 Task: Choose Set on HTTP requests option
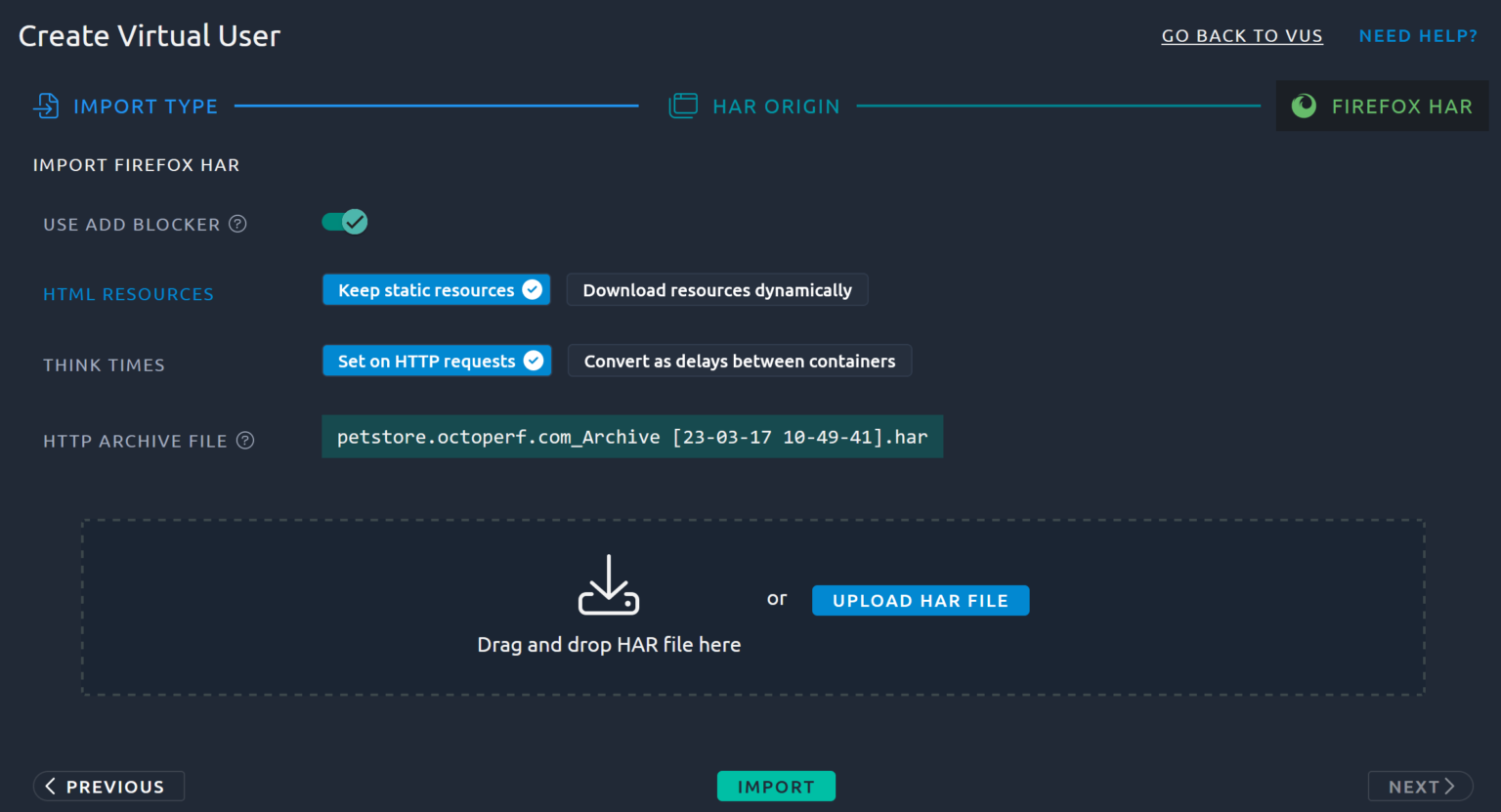(437, 362)
